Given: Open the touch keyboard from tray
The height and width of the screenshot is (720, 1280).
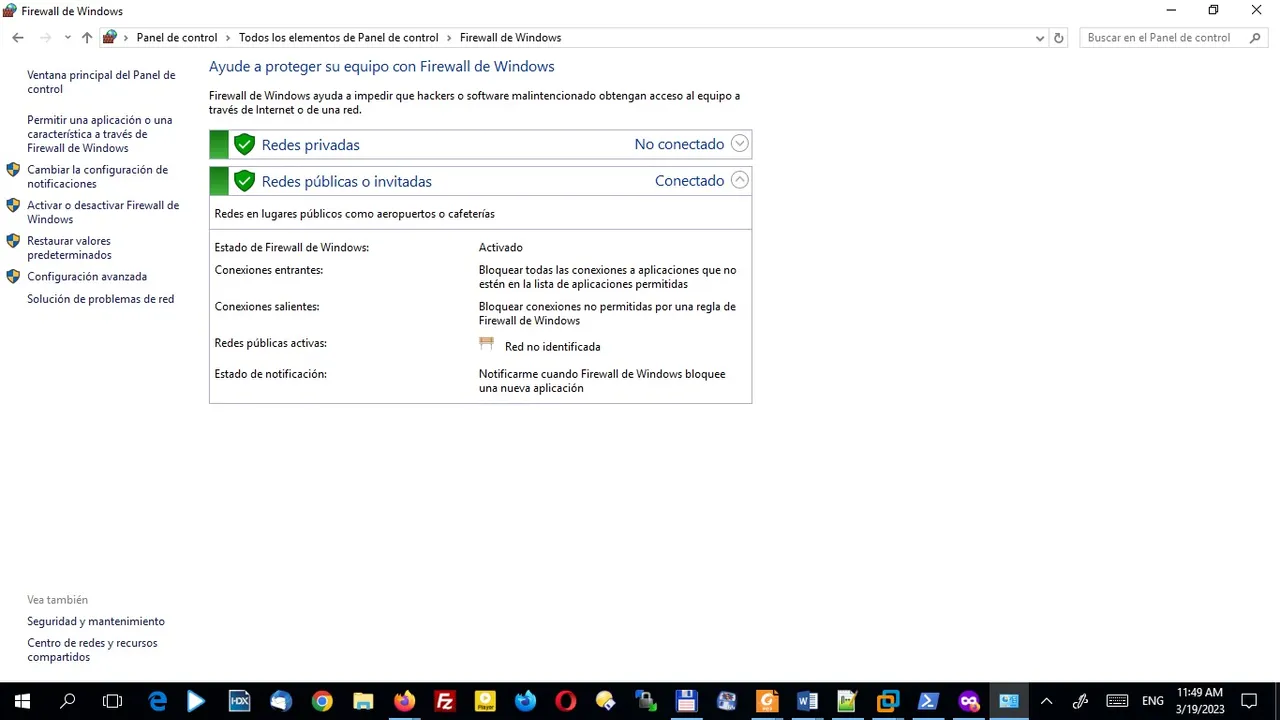Looking at the screenshot, I should click(x=1117, y=701).
